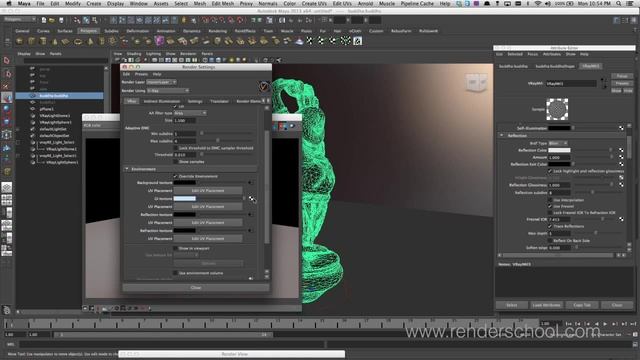640x360 pixels.
Task: Click map button for Reflection Color attribute
Action: 621,150
